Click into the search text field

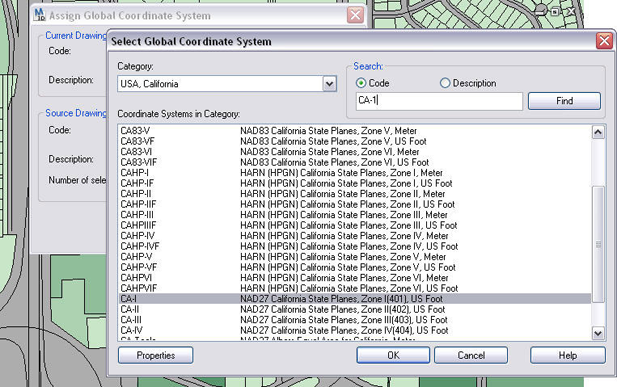[x=439, y=101]
